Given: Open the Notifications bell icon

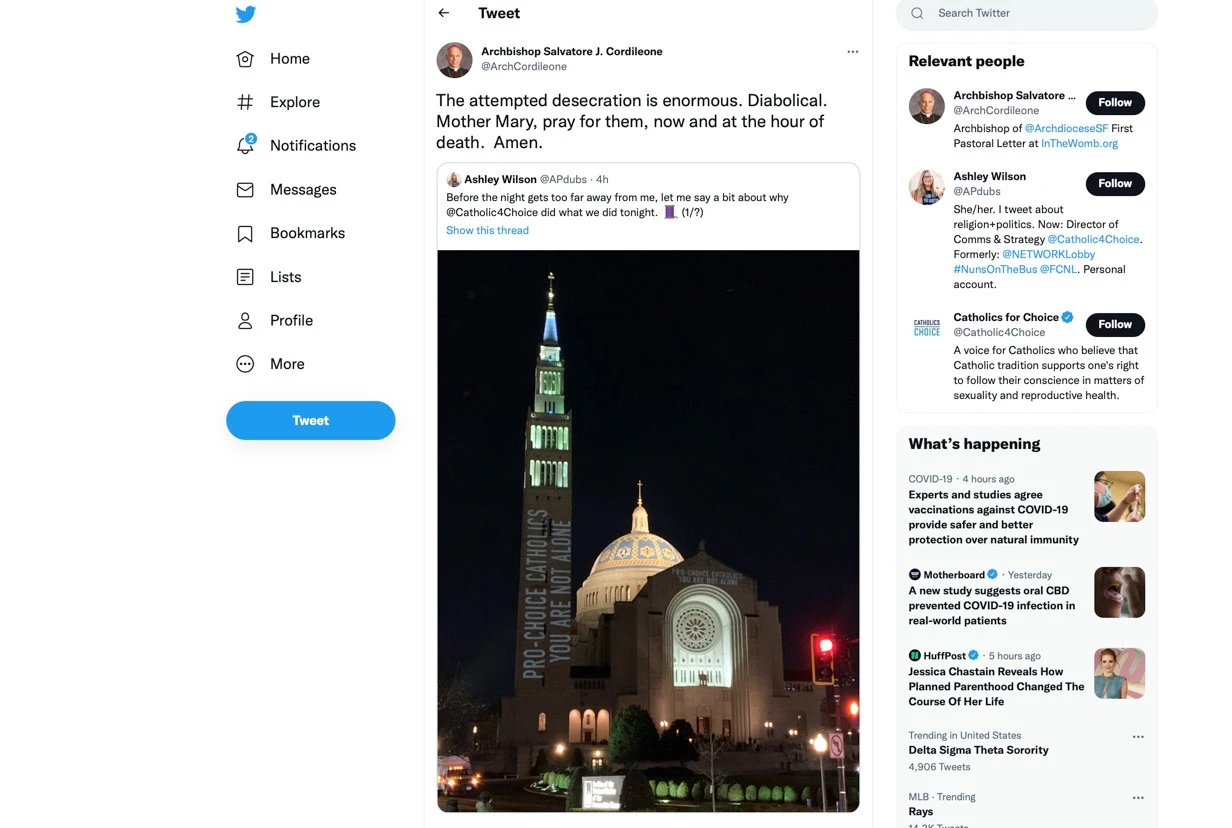Looking at the screenshot, I should coord(245,146).
